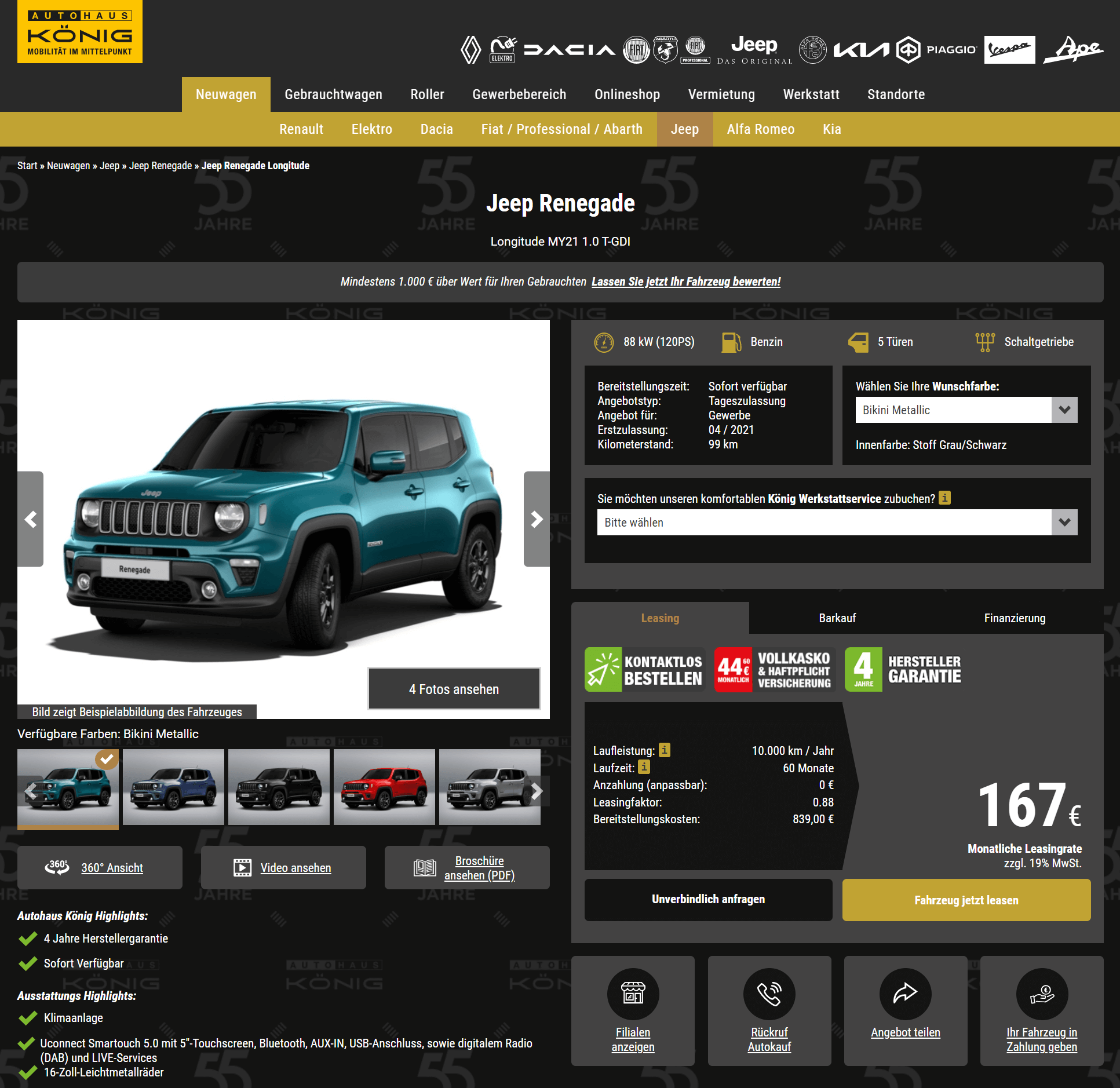The width and height of the screenshot is (1120, 1088).
Task: Open the Werkstattservice Bitte wählen dropdown
Action: (837, 523)
